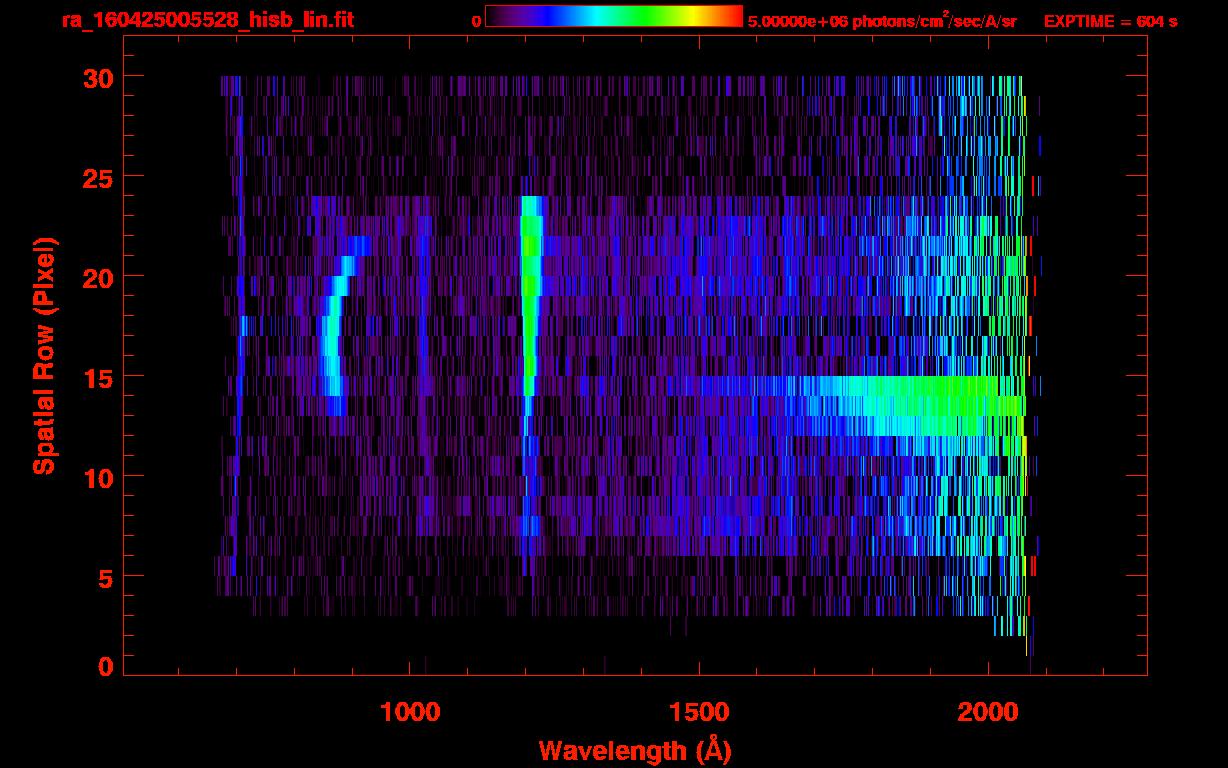This screenshot has height=768, width=1228.
Task: Click the 1000 tick label on wavelength axis
Action: pos(410,712)
